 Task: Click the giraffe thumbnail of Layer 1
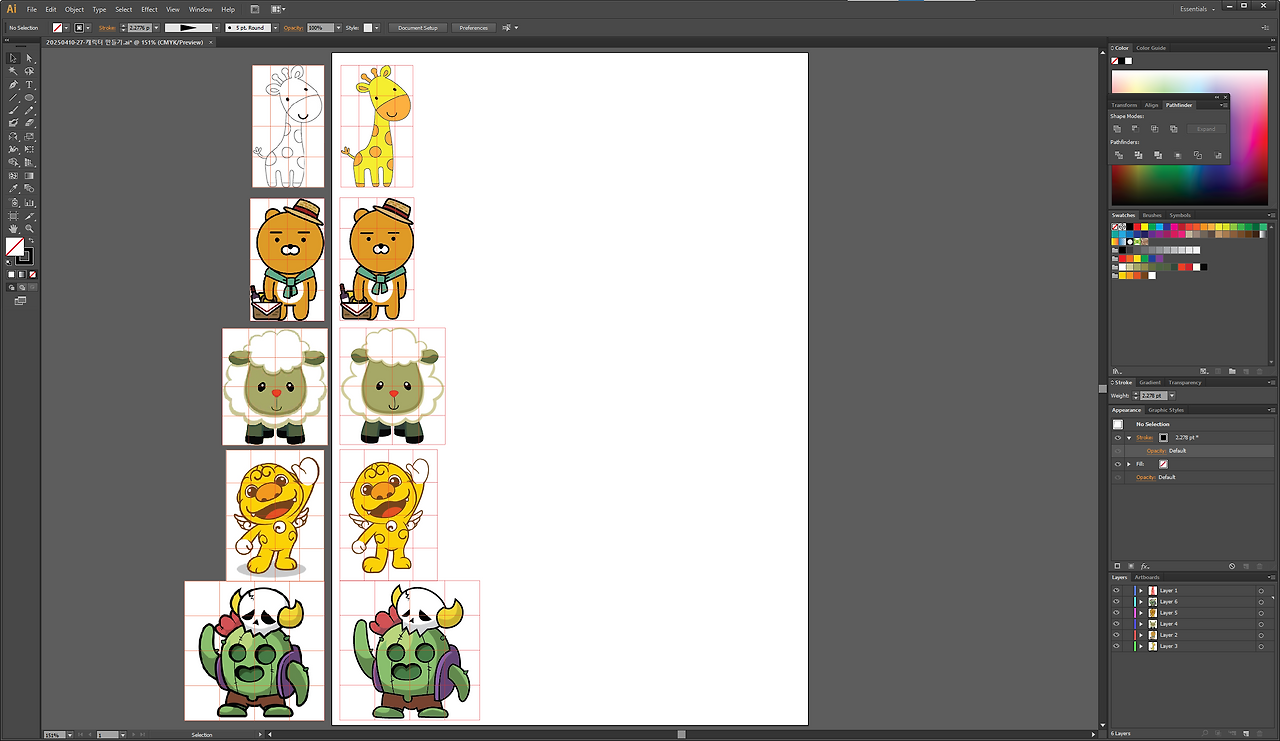click(x=1152, y=591)
